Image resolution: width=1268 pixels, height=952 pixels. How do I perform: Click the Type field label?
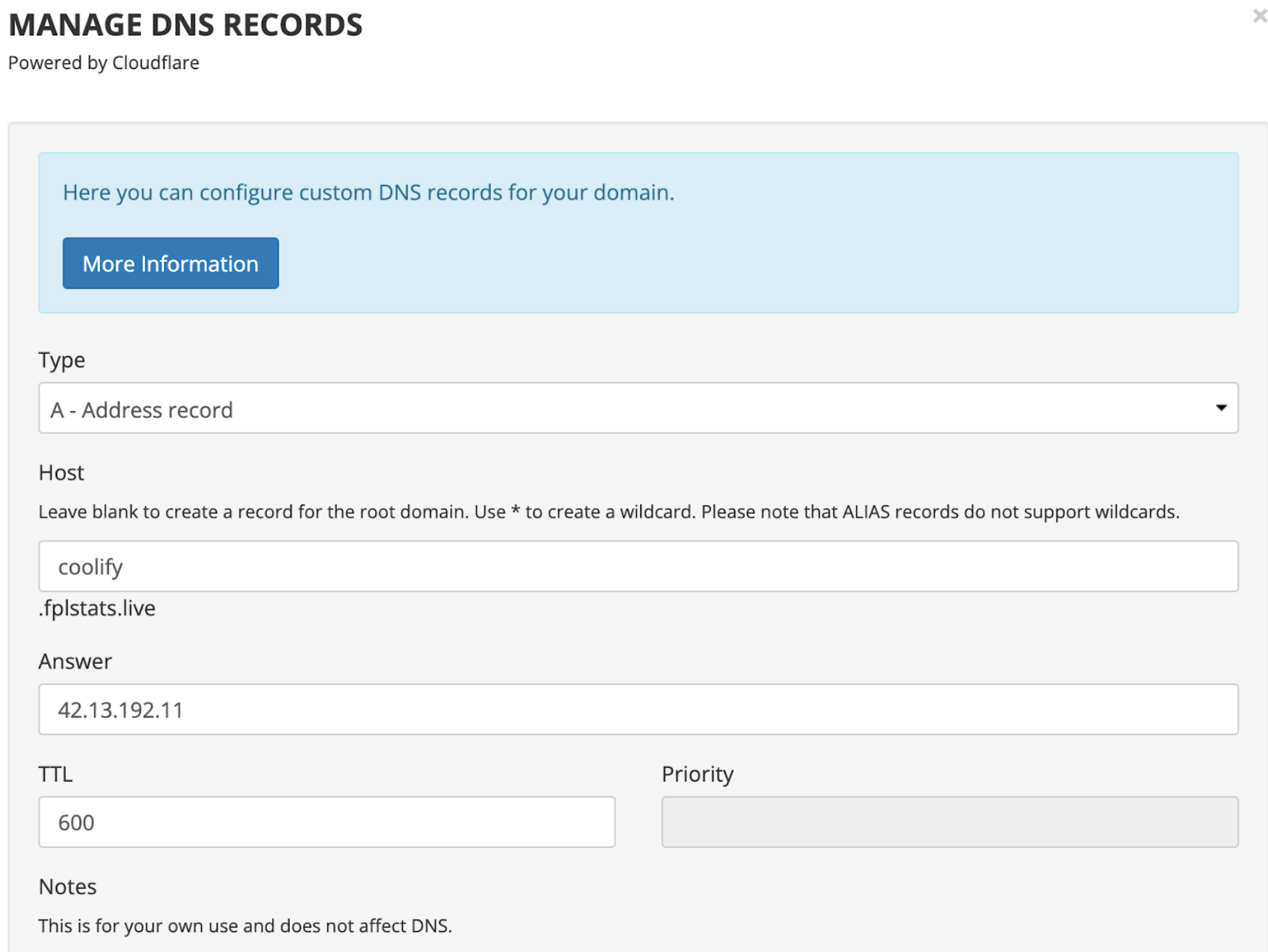(x=61, y=360)
